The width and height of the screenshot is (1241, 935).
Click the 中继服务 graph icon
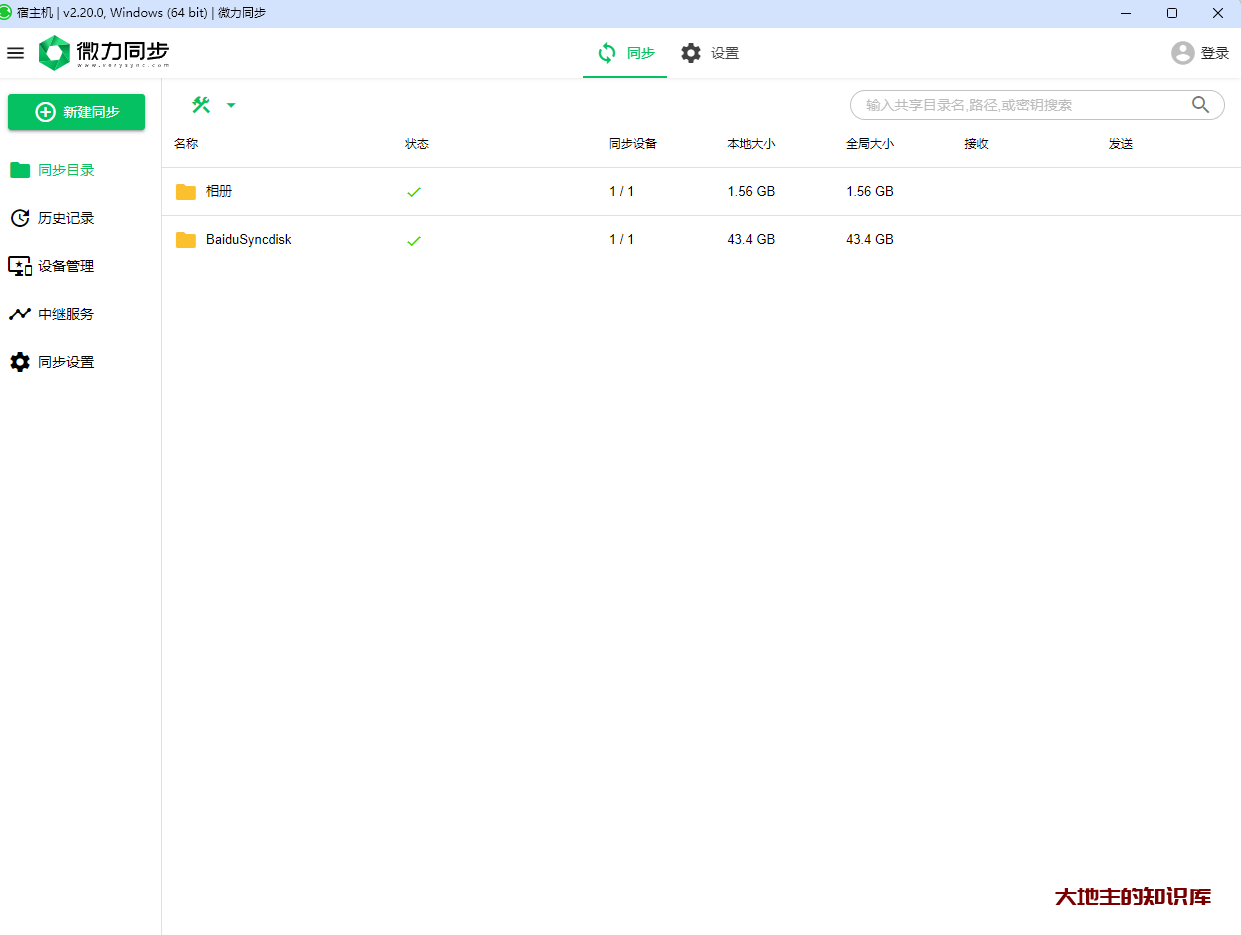[x=20, y=314]
